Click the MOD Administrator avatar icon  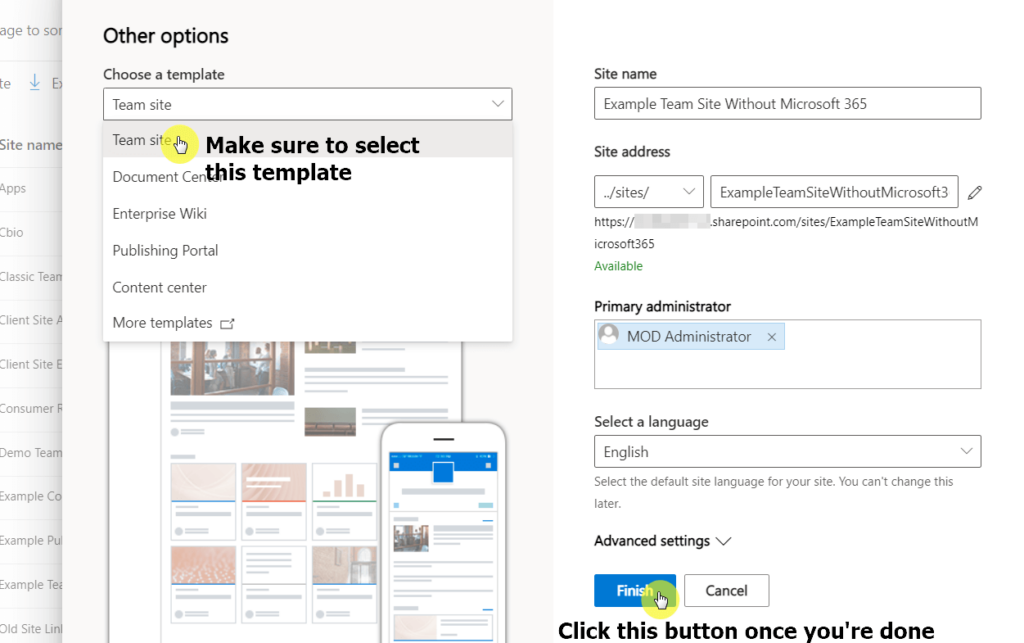[609, 335]
